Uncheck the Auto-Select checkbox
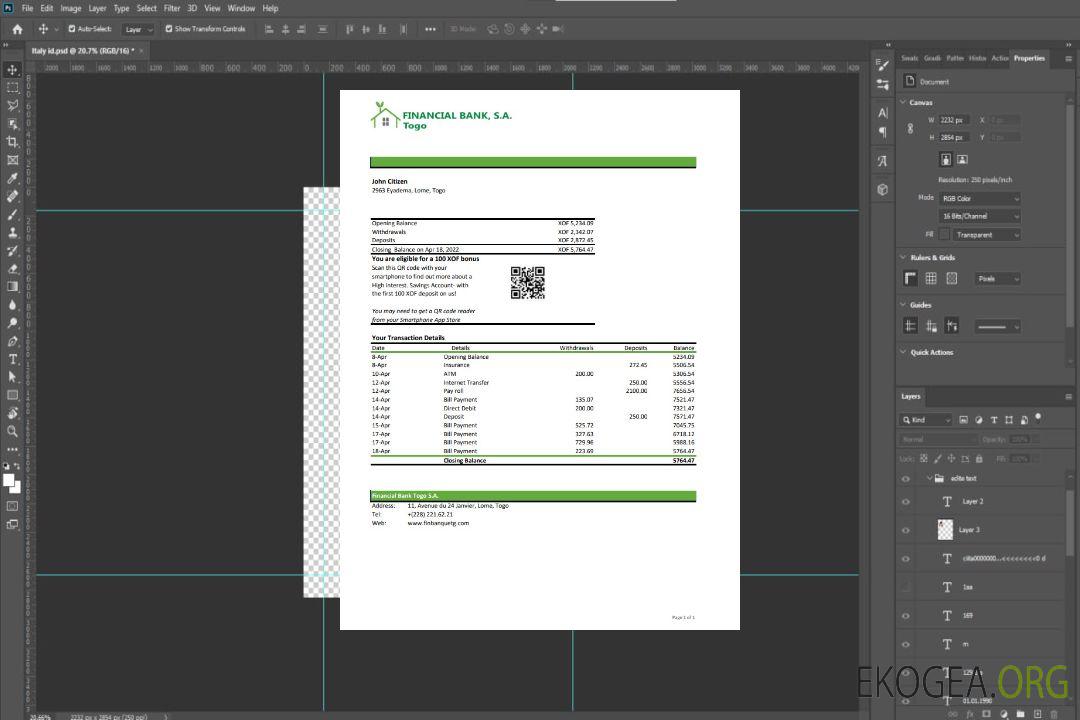1080x720 pixels. click(73, 29)
